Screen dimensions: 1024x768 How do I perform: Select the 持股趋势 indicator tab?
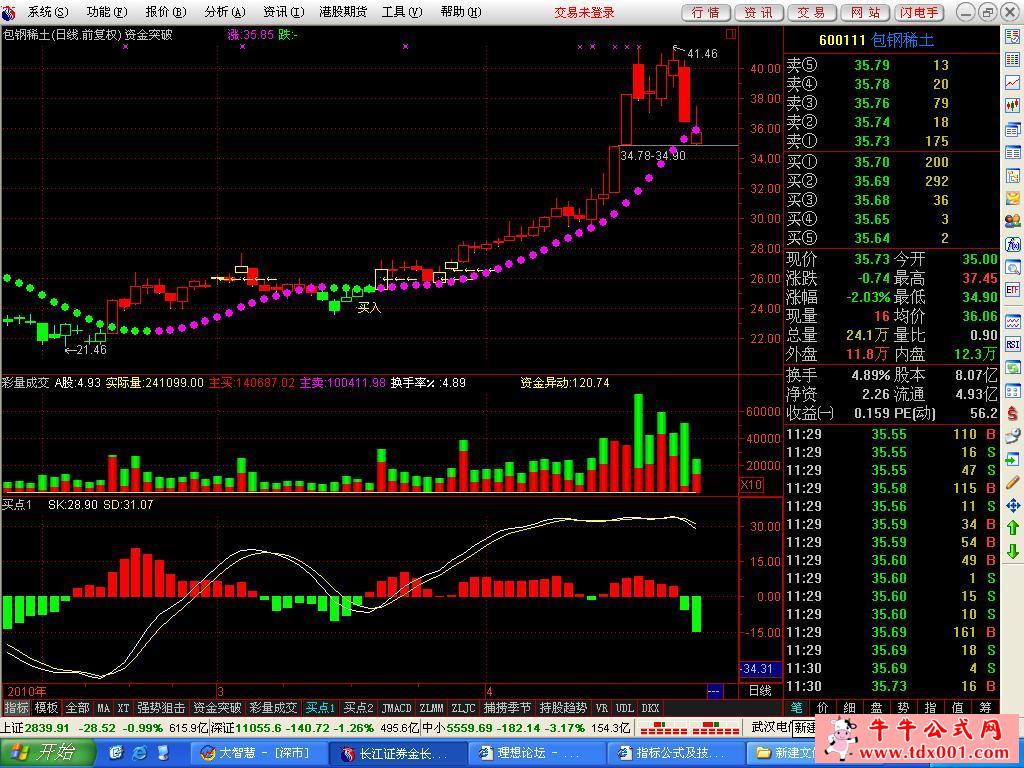click(x=564, y=708)
